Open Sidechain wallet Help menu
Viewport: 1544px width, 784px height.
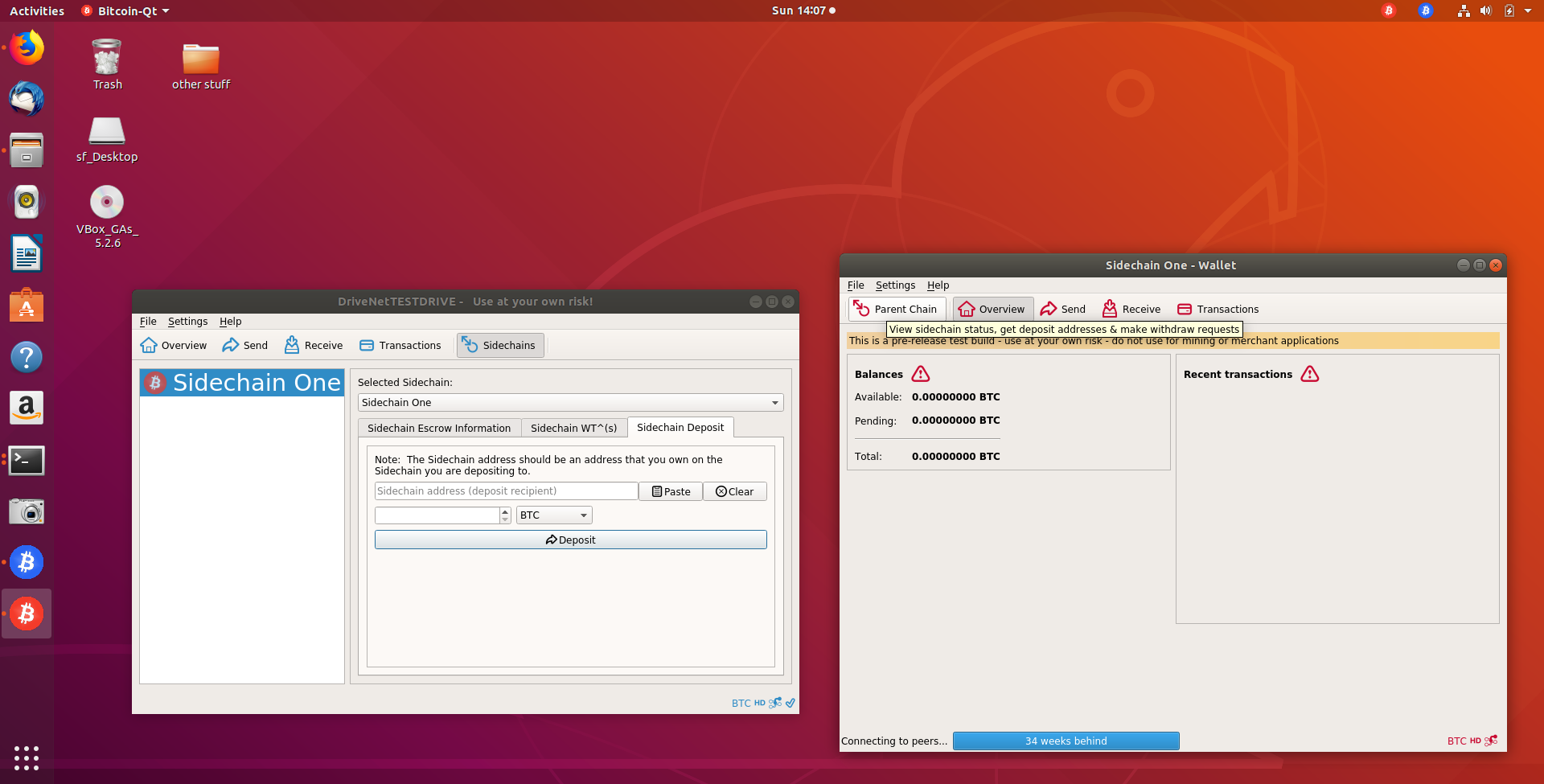[x=938, y=285]
